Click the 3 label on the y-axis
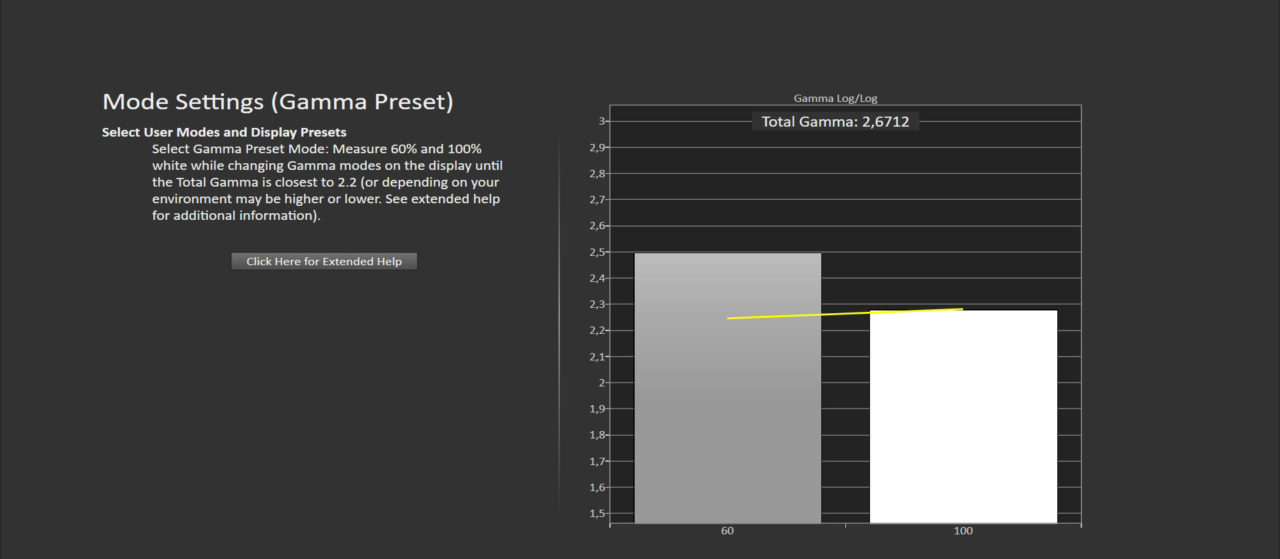1280x559 pixels. click(x=602, y=121)
